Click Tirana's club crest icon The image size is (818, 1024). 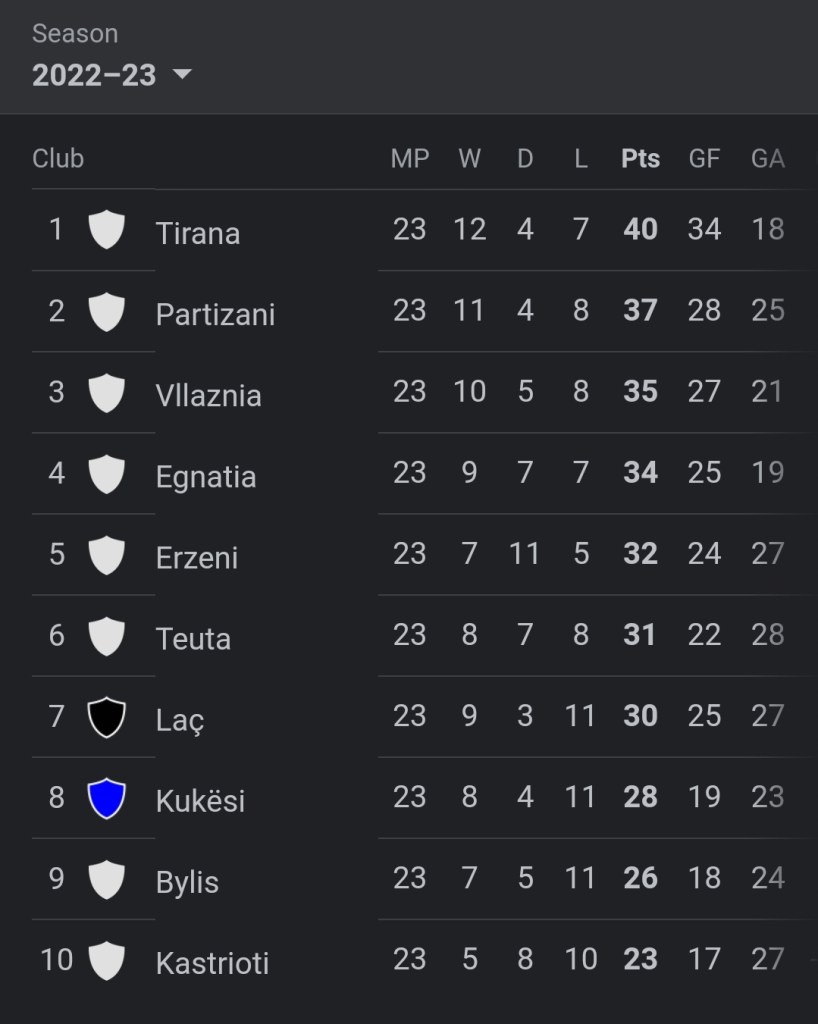[x=106, y=230]
